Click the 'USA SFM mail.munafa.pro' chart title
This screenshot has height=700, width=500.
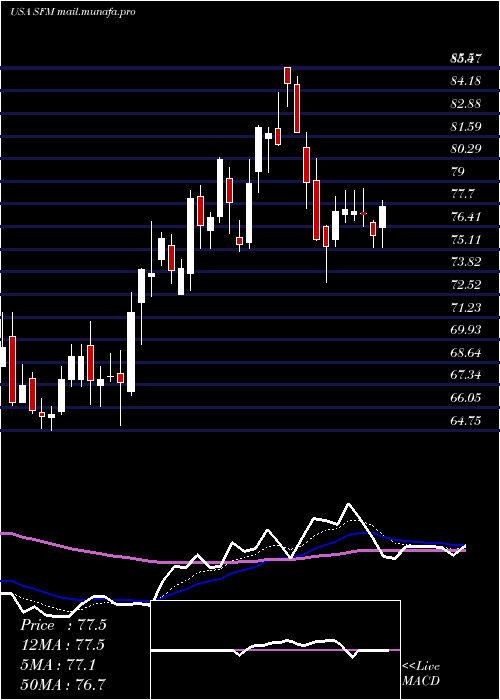(73, 12)
